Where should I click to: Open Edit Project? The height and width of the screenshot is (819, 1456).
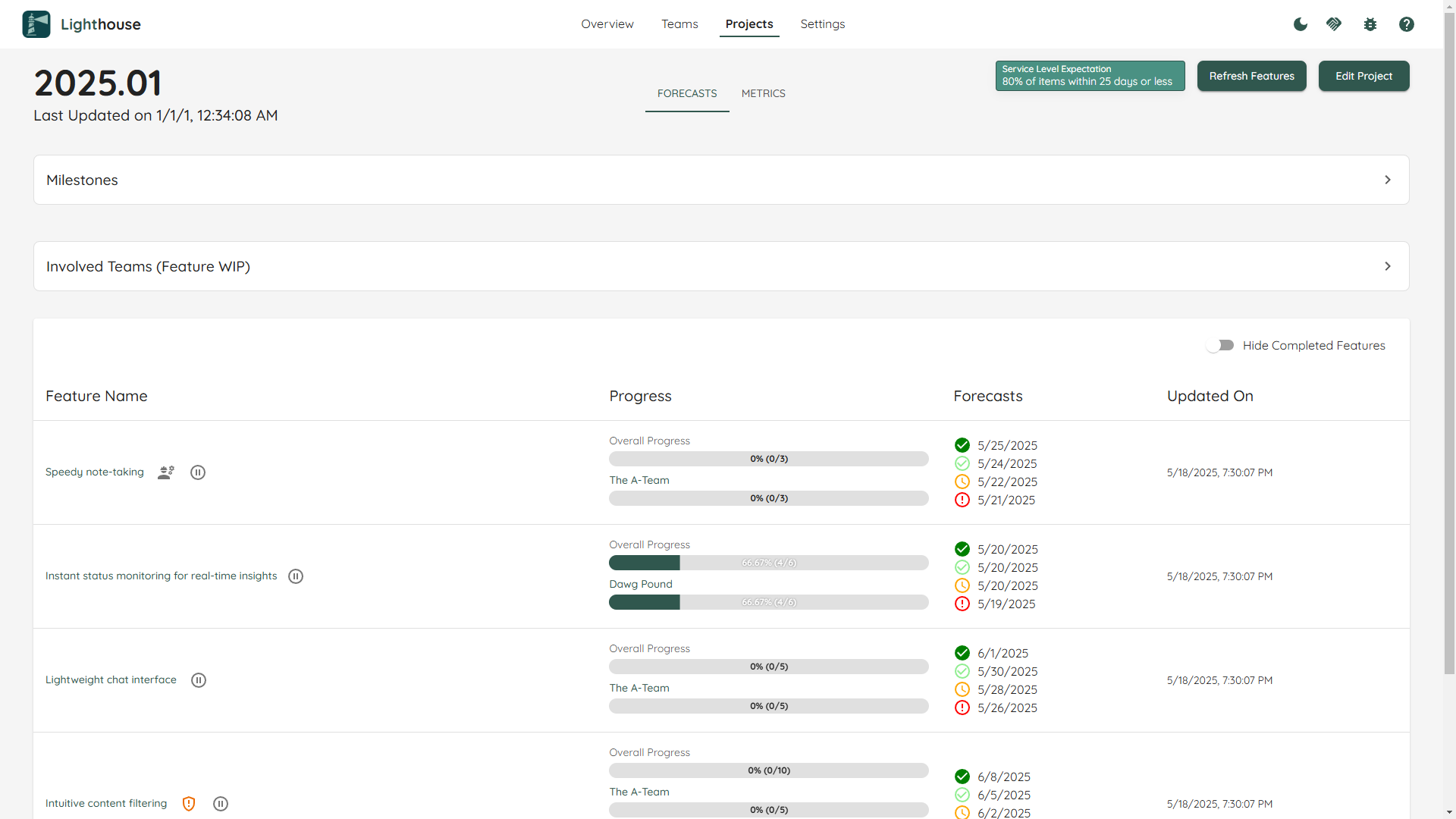1363,76
